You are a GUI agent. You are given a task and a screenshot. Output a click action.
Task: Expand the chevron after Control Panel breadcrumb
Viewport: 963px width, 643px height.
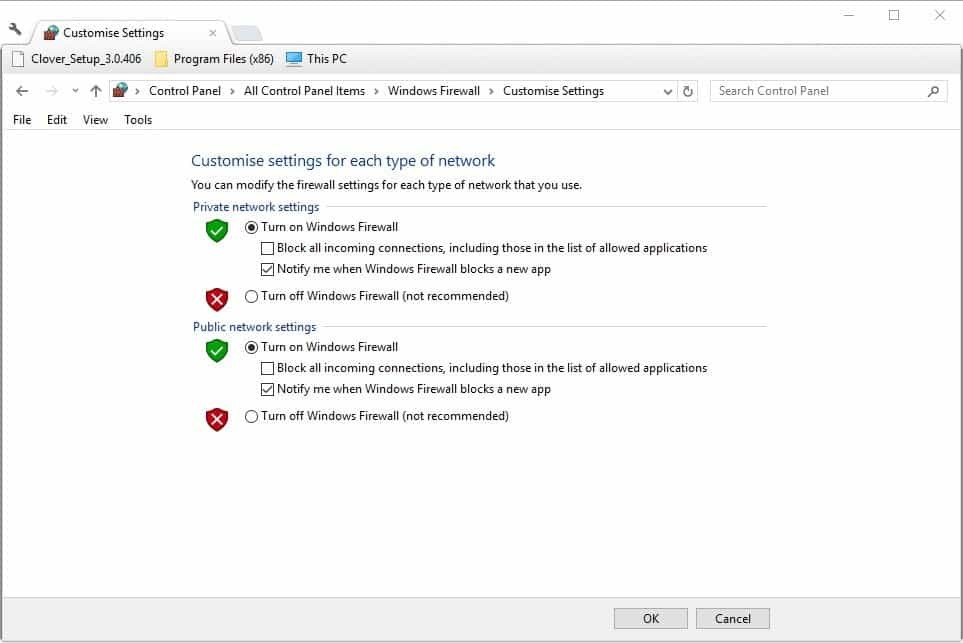coord(233,91)
